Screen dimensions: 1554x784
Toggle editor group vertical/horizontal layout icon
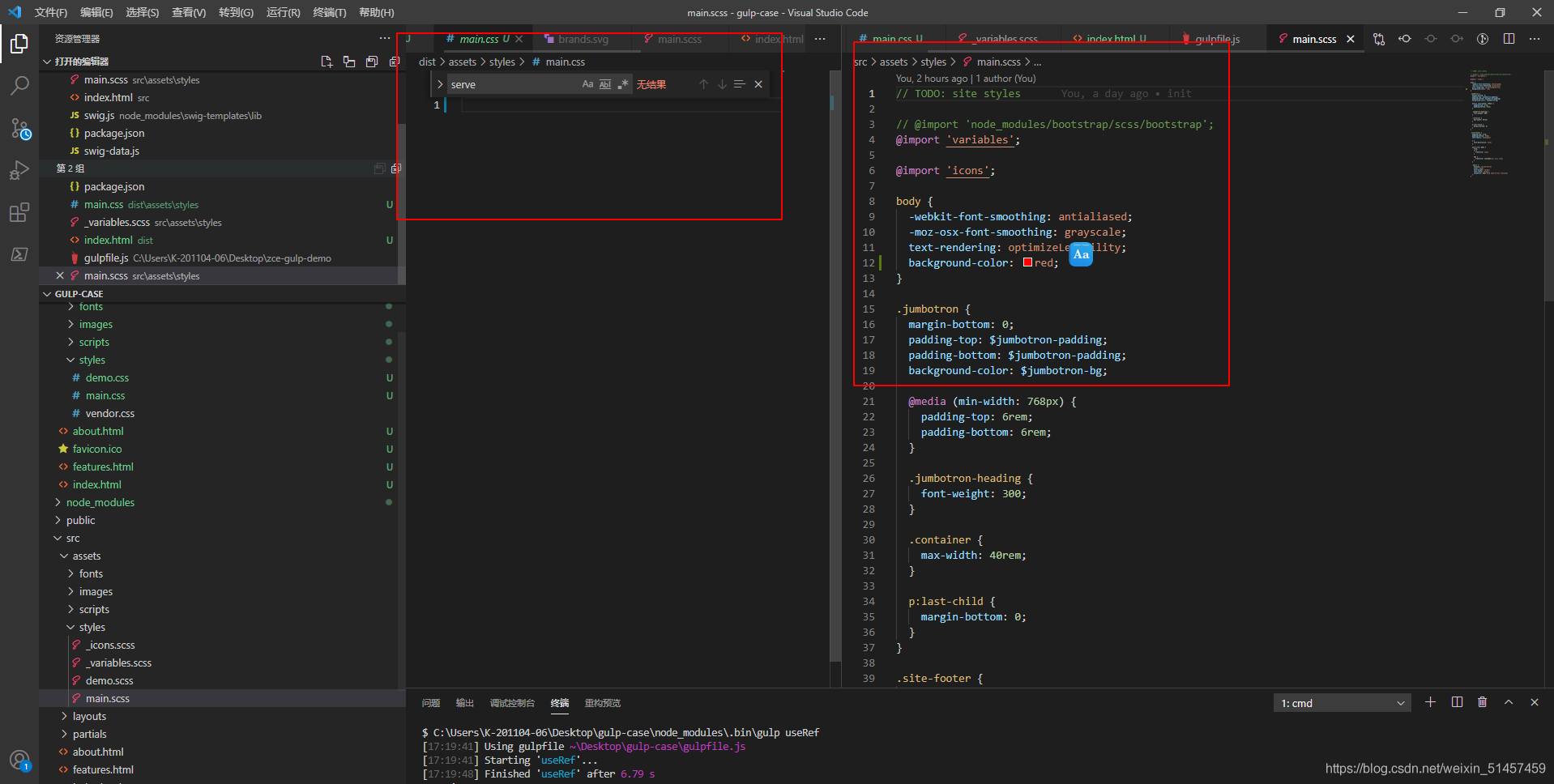point(349,62)
